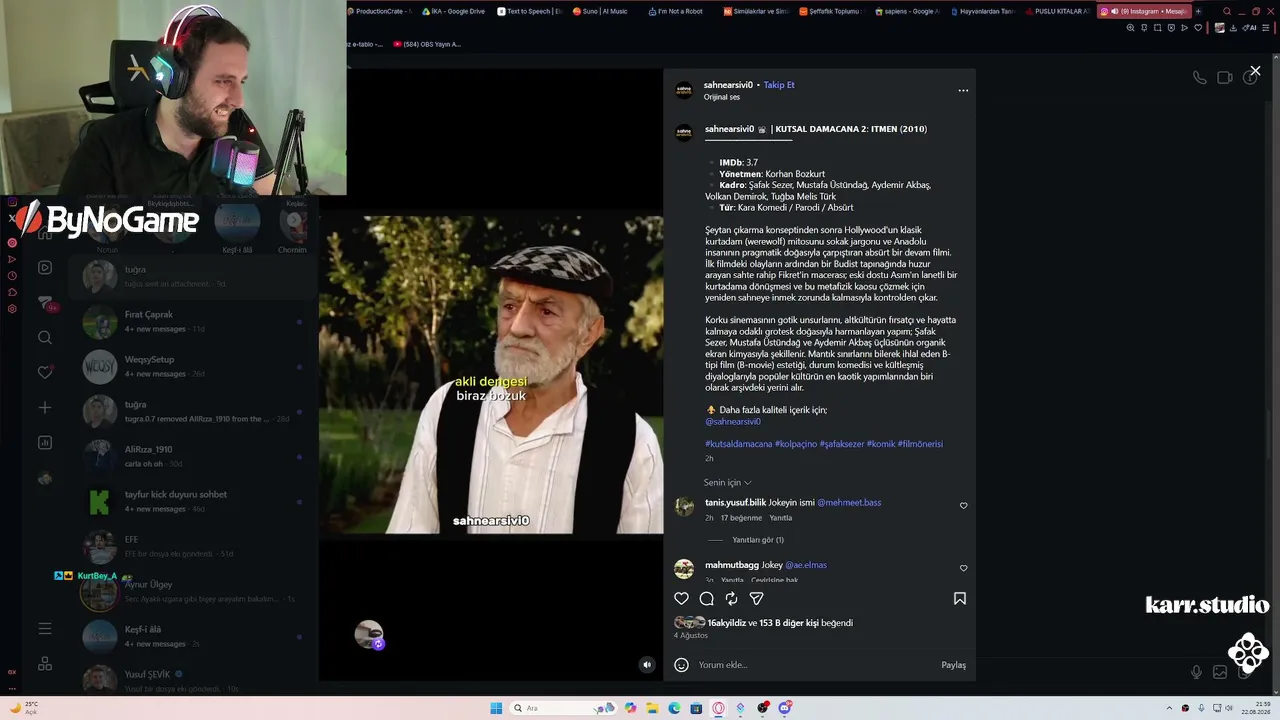Mute or unmute the reel audio
This screenshot has height=720, width=1280.
coord(647,665)
